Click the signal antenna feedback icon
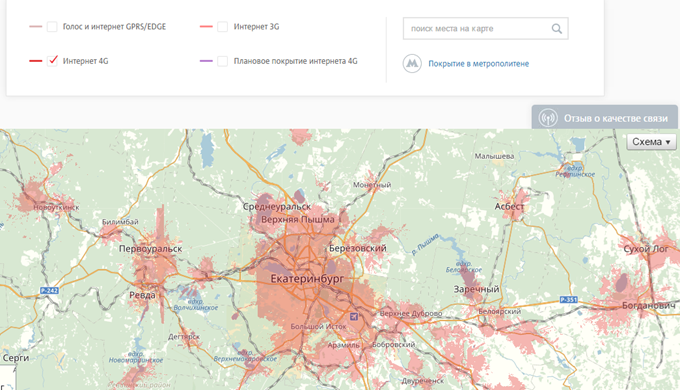 coord(548,118)
